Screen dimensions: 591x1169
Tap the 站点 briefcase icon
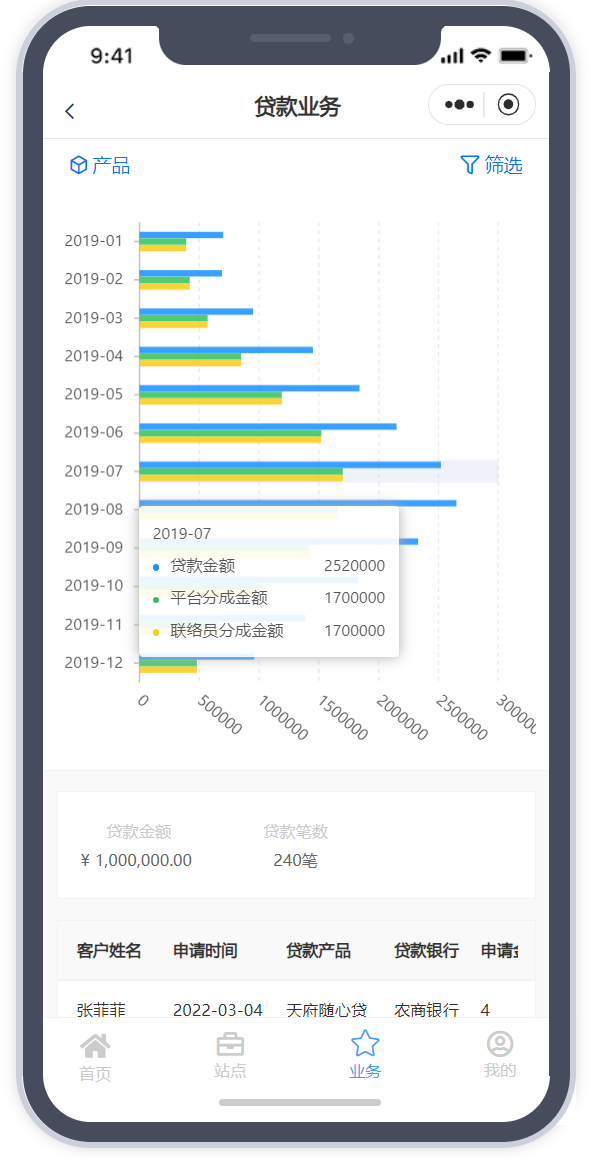click(230, 1044)
